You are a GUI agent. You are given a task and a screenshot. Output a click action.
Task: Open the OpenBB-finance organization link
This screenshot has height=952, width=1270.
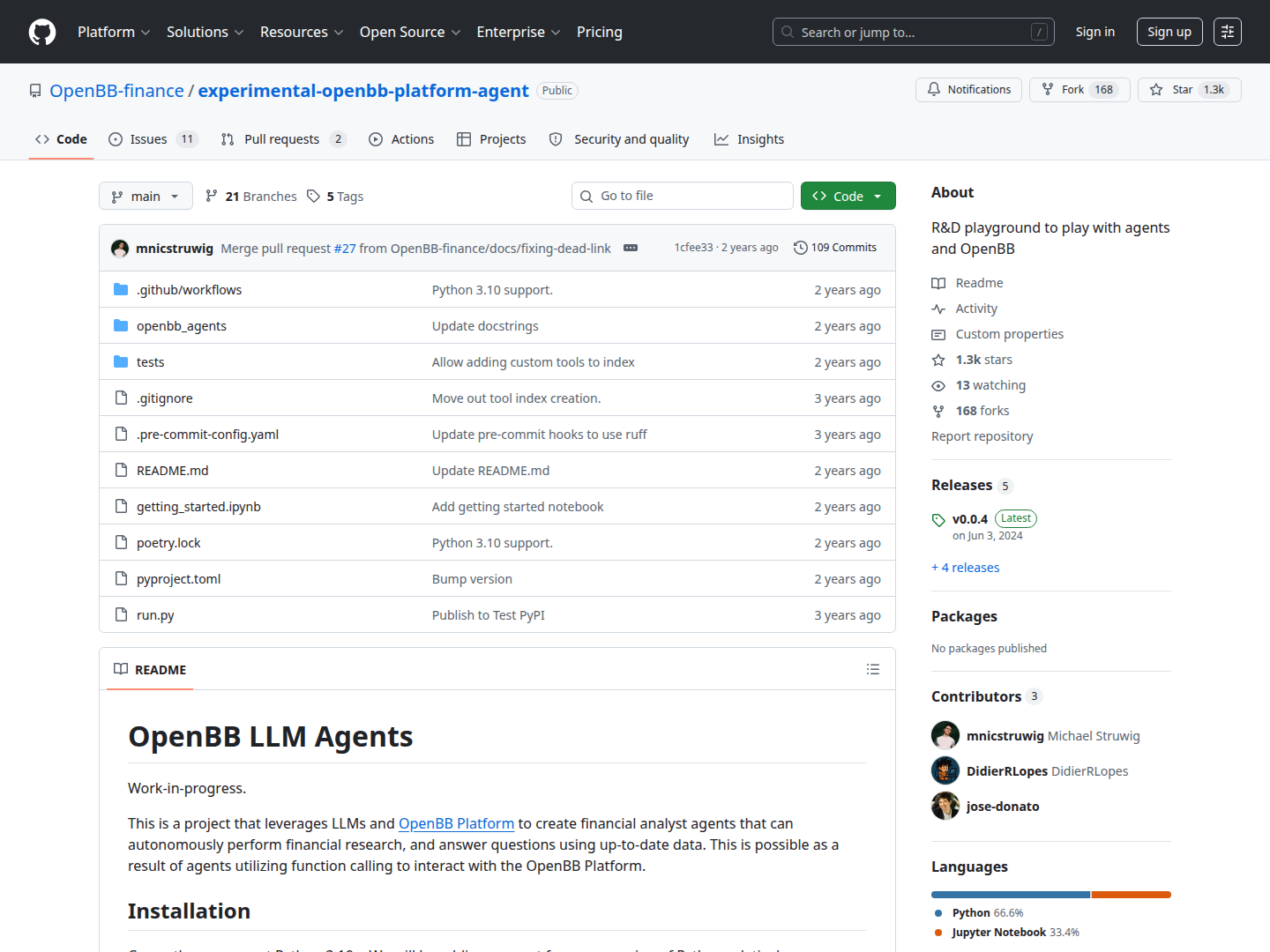[116, 91]
